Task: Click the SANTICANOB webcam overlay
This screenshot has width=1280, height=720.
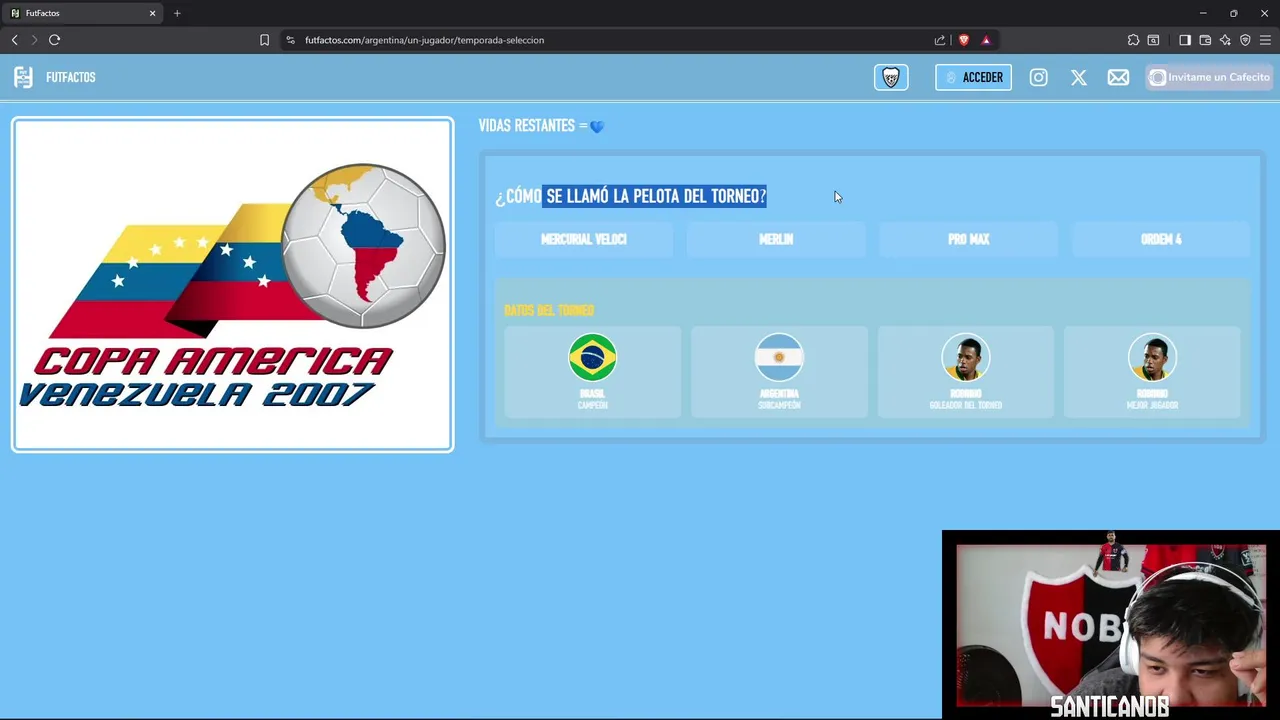Action: [x=1110, y=625]
